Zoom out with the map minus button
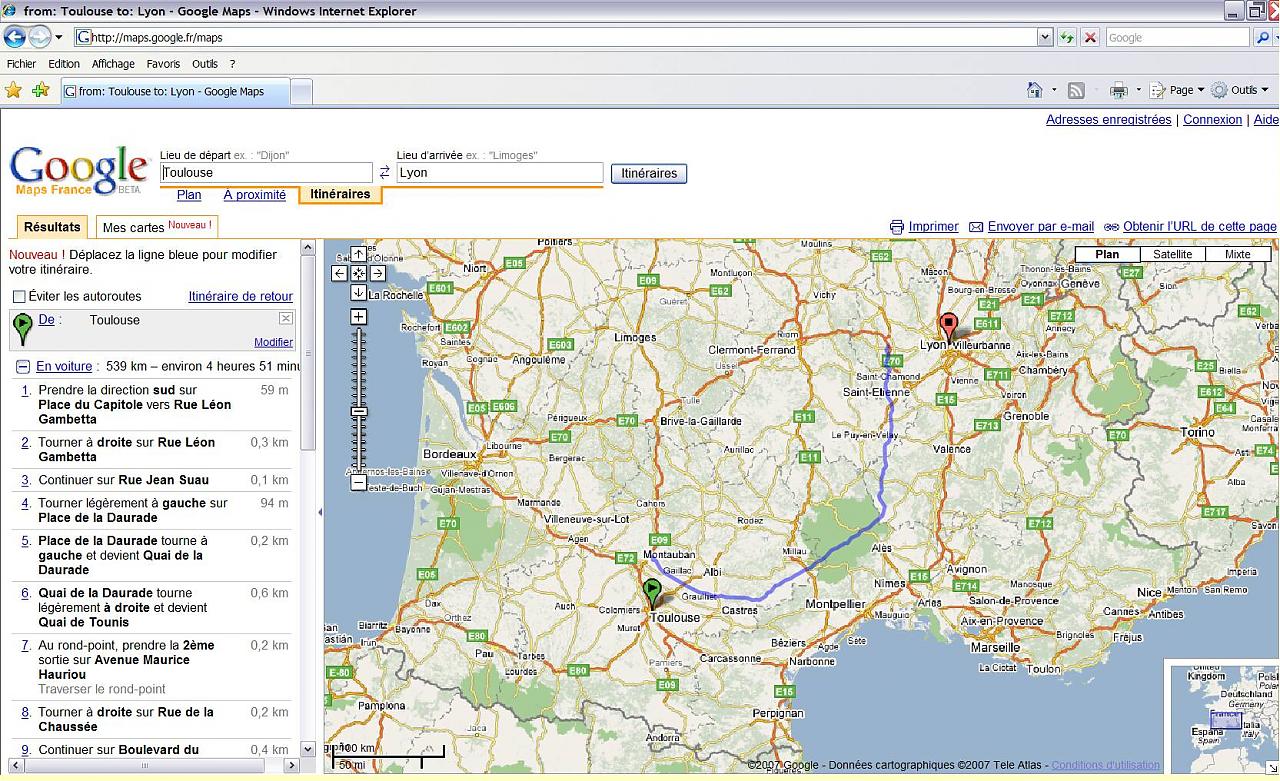1280x781 pixels. (358, 483)
